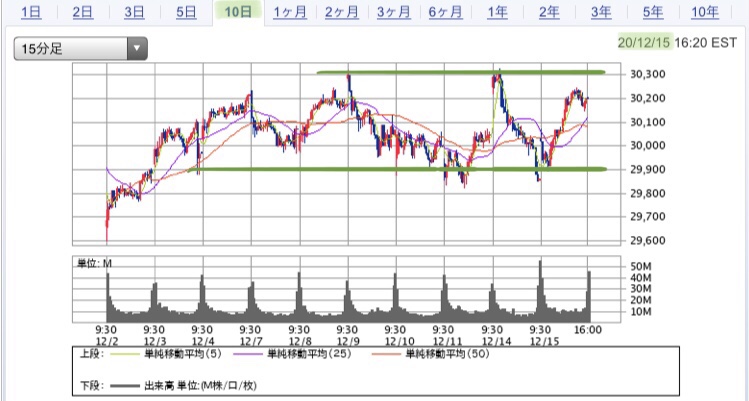Click the 上段 legend row label
The height and width of the screenshot is (401, 749).
click(x=93, y=354)
